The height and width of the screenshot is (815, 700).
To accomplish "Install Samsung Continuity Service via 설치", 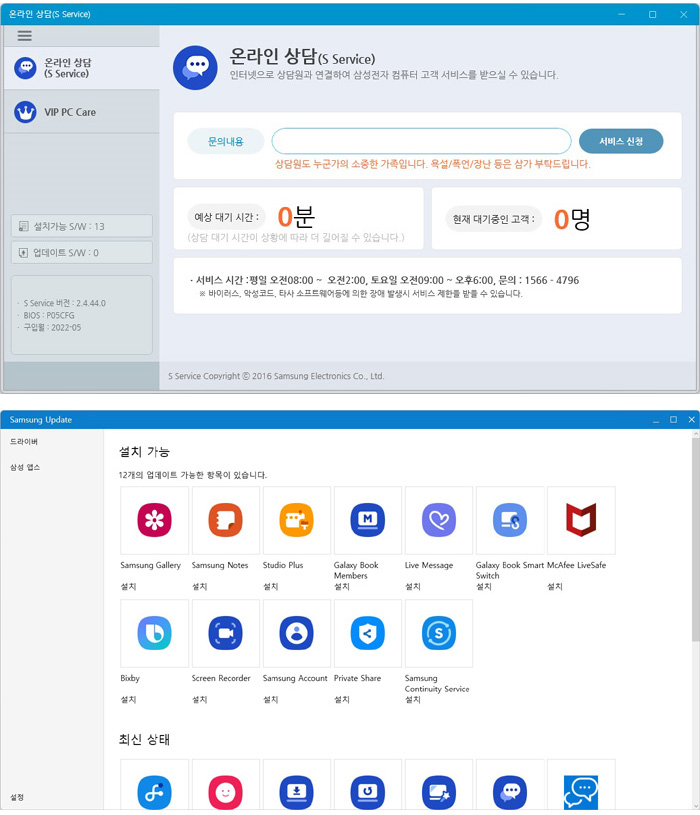I will click(413, 700).
